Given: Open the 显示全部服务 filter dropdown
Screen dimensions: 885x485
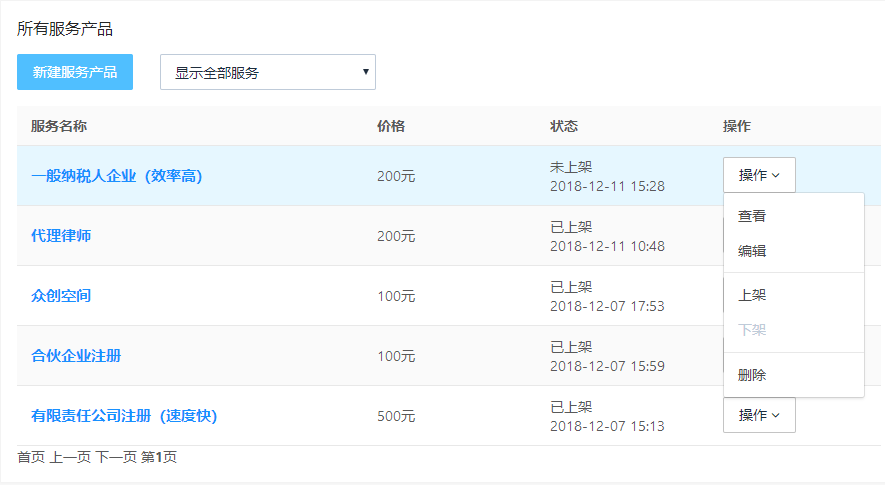Looking at the screenshot, I should point(268,72).
